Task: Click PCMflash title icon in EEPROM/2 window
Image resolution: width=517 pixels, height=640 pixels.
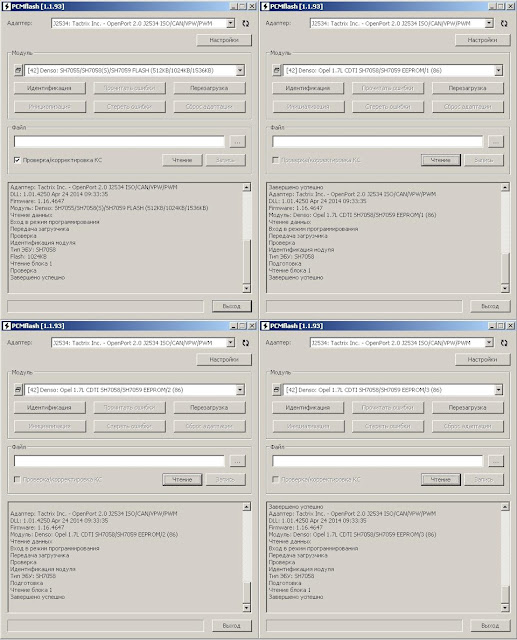Action: pos(7,326)
